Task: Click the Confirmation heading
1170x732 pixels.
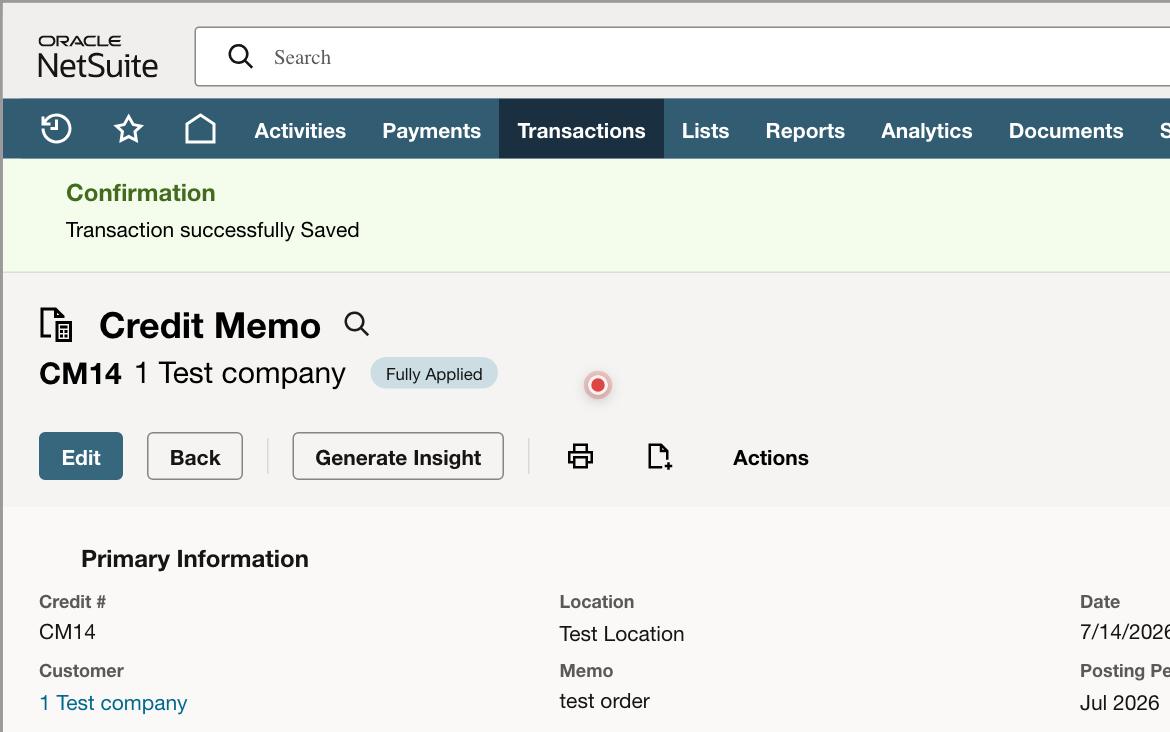Action: click(140, 193)
